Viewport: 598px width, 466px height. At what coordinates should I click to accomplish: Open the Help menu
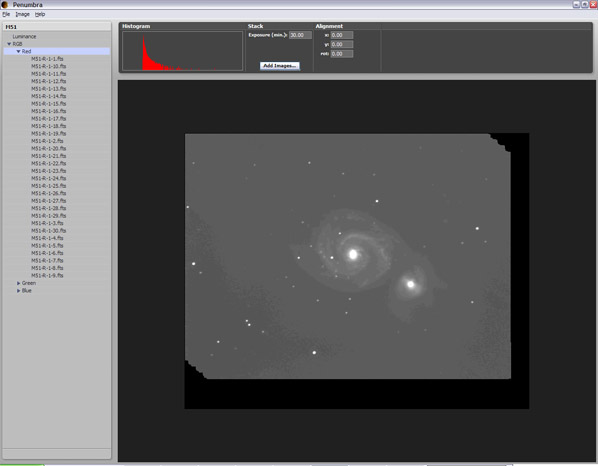(x=40, y=14)
